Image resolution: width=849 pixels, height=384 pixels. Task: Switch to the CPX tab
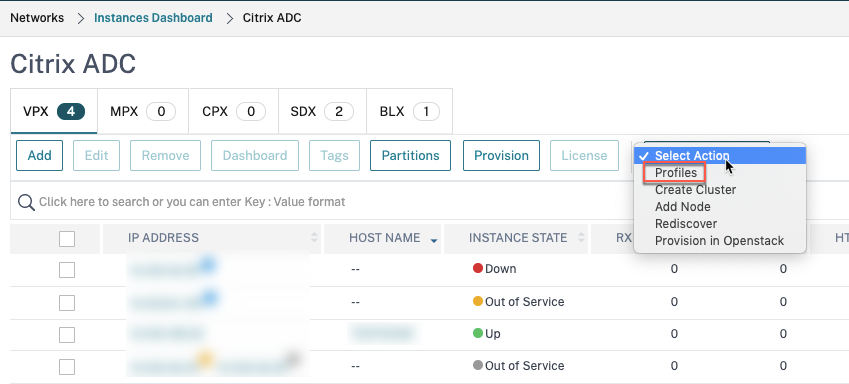pos(233,112)
